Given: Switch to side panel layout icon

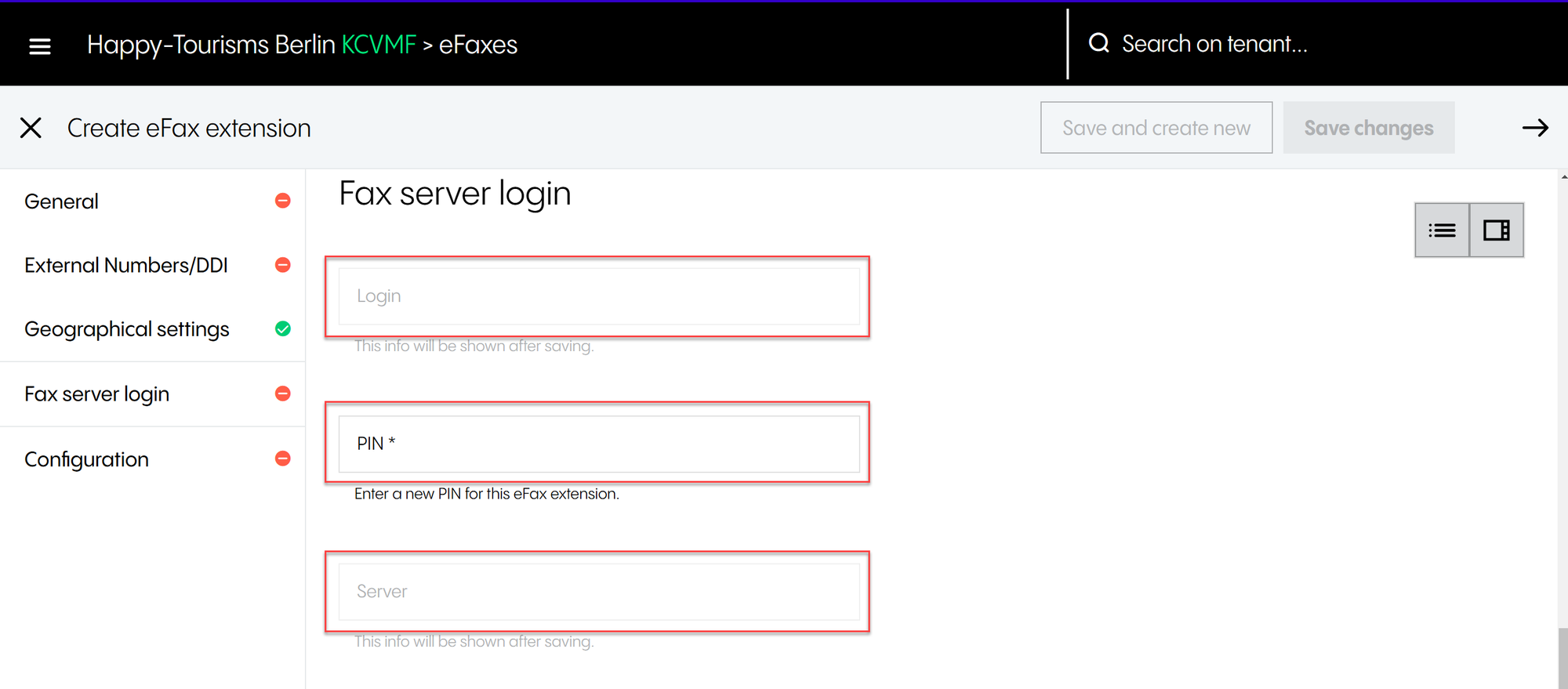Looking at the screenshot, I should [1496, 230].
